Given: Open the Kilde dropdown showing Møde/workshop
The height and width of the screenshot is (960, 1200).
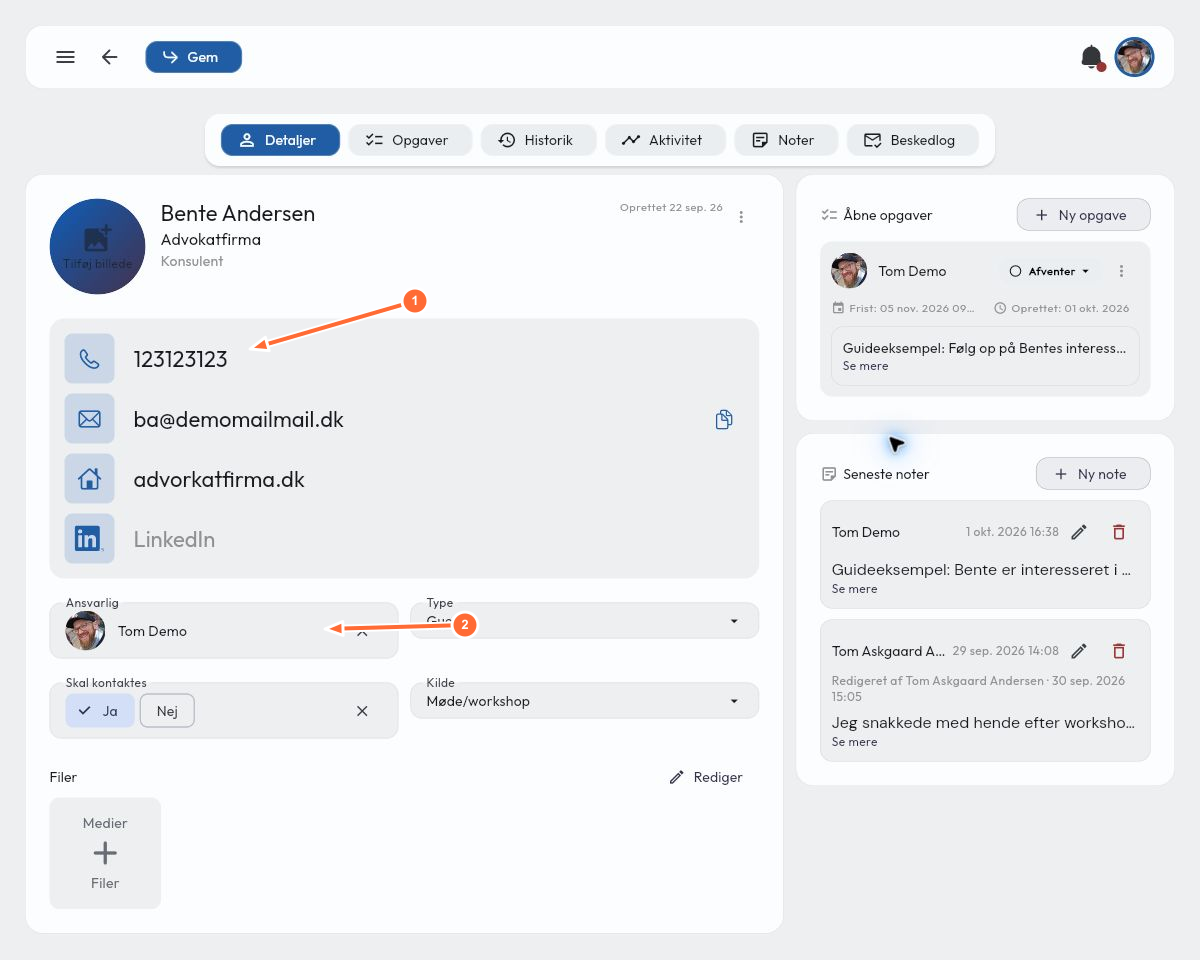Looking at the screenshot, I should (x=585, y=701).
